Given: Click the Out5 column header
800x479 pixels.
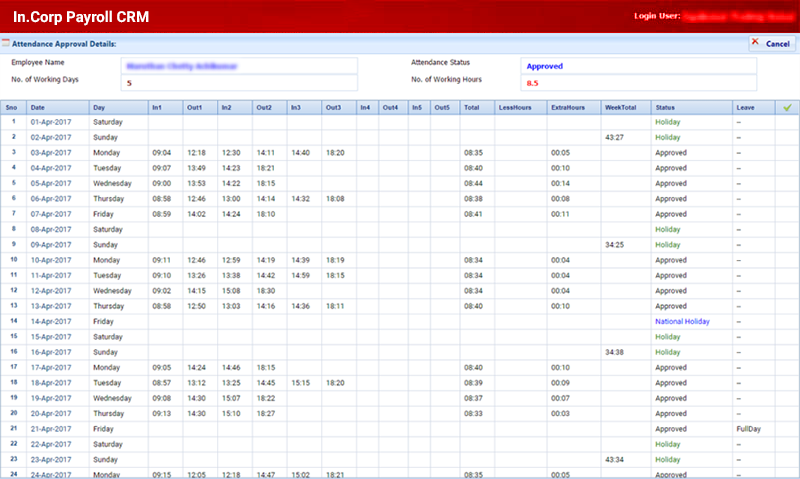Looking at the screenshot, I should tap(445, 108).
